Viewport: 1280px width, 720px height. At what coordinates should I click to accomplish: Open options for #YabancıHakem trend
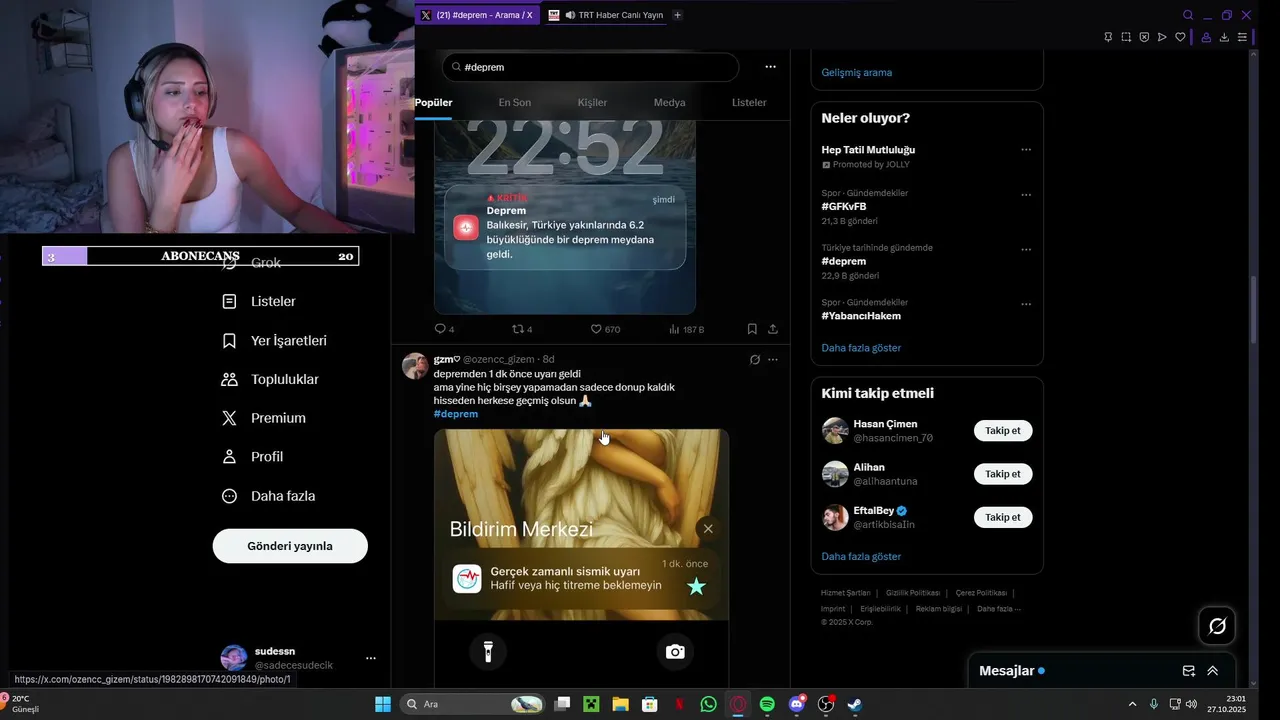point(1026,304)
